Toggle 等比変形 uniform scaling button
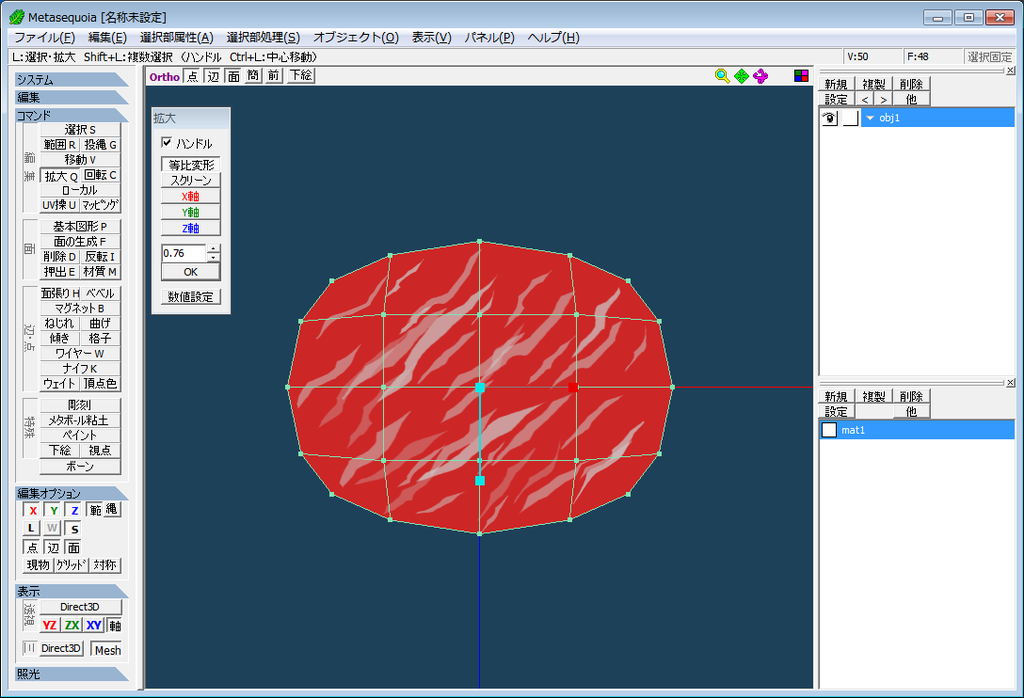 191,165
